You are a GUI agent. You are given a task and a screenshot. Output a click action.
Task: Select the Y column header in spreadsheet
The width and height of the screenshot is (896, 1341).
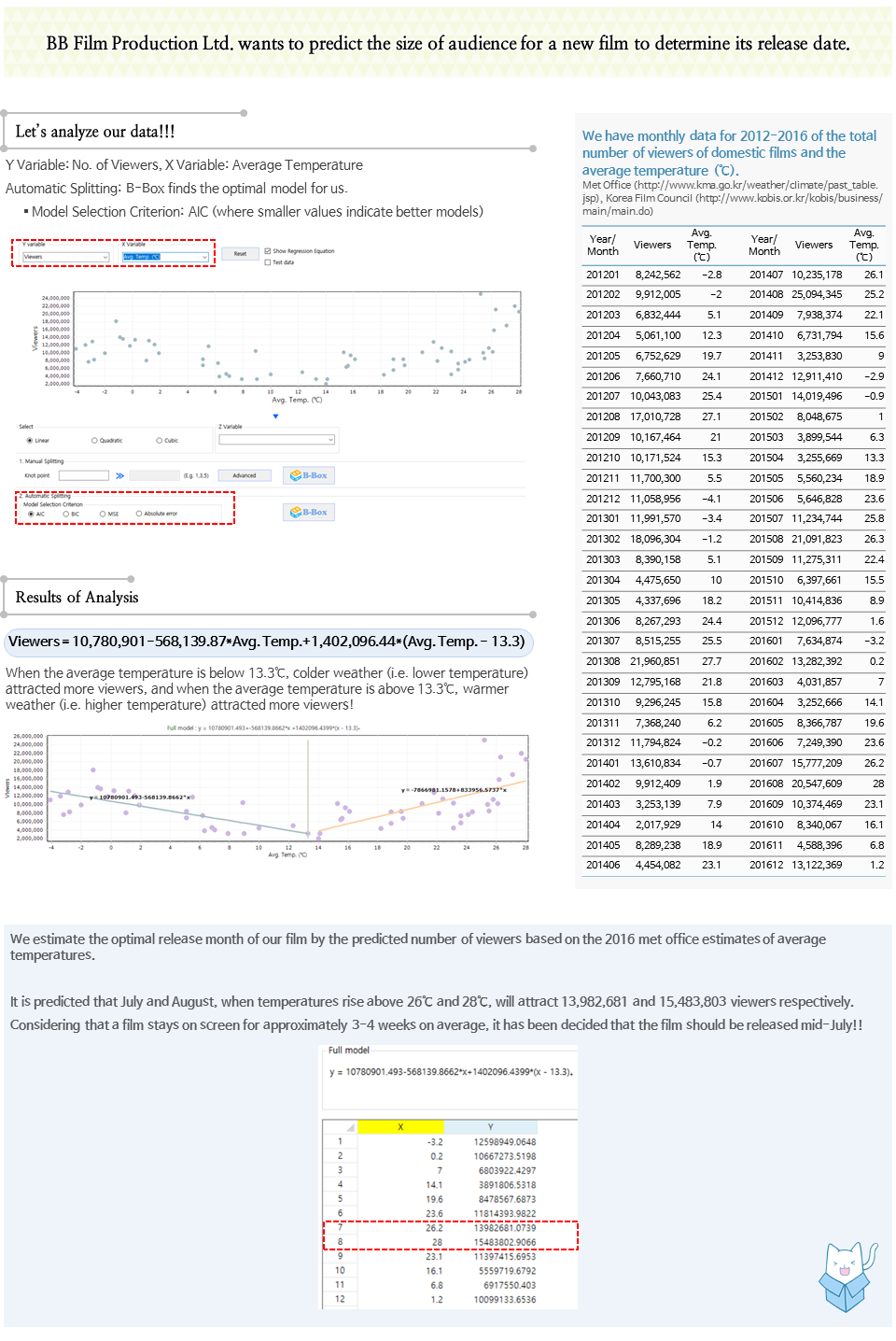pos(490,1126)
